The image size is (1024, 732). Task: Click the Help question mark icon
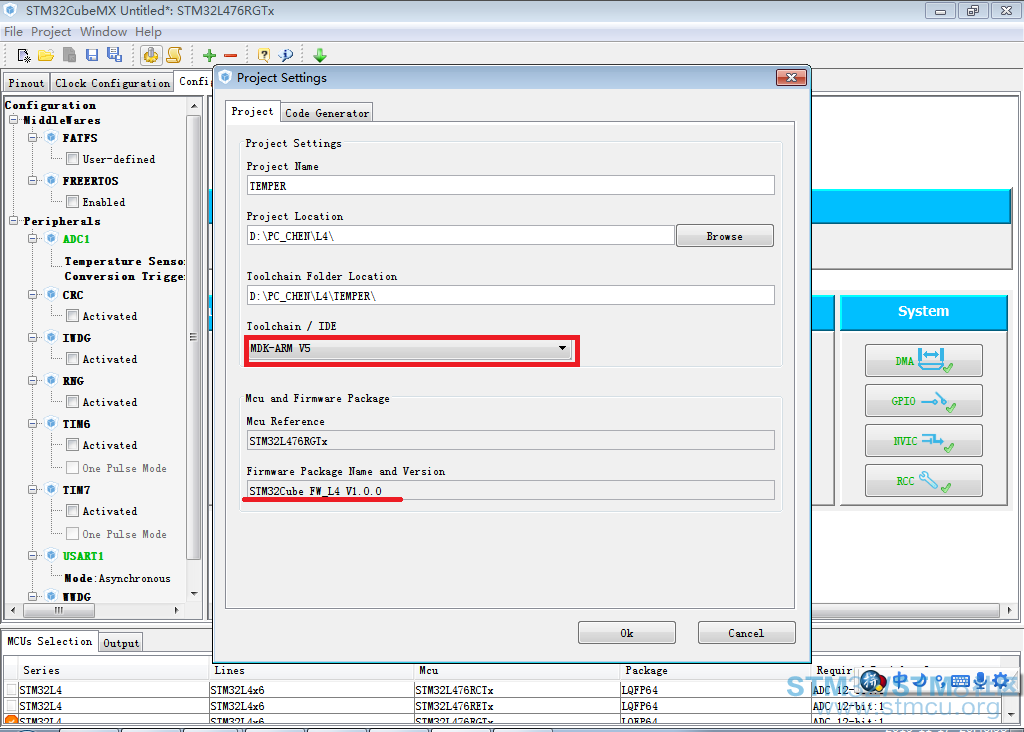coord(264,56)
